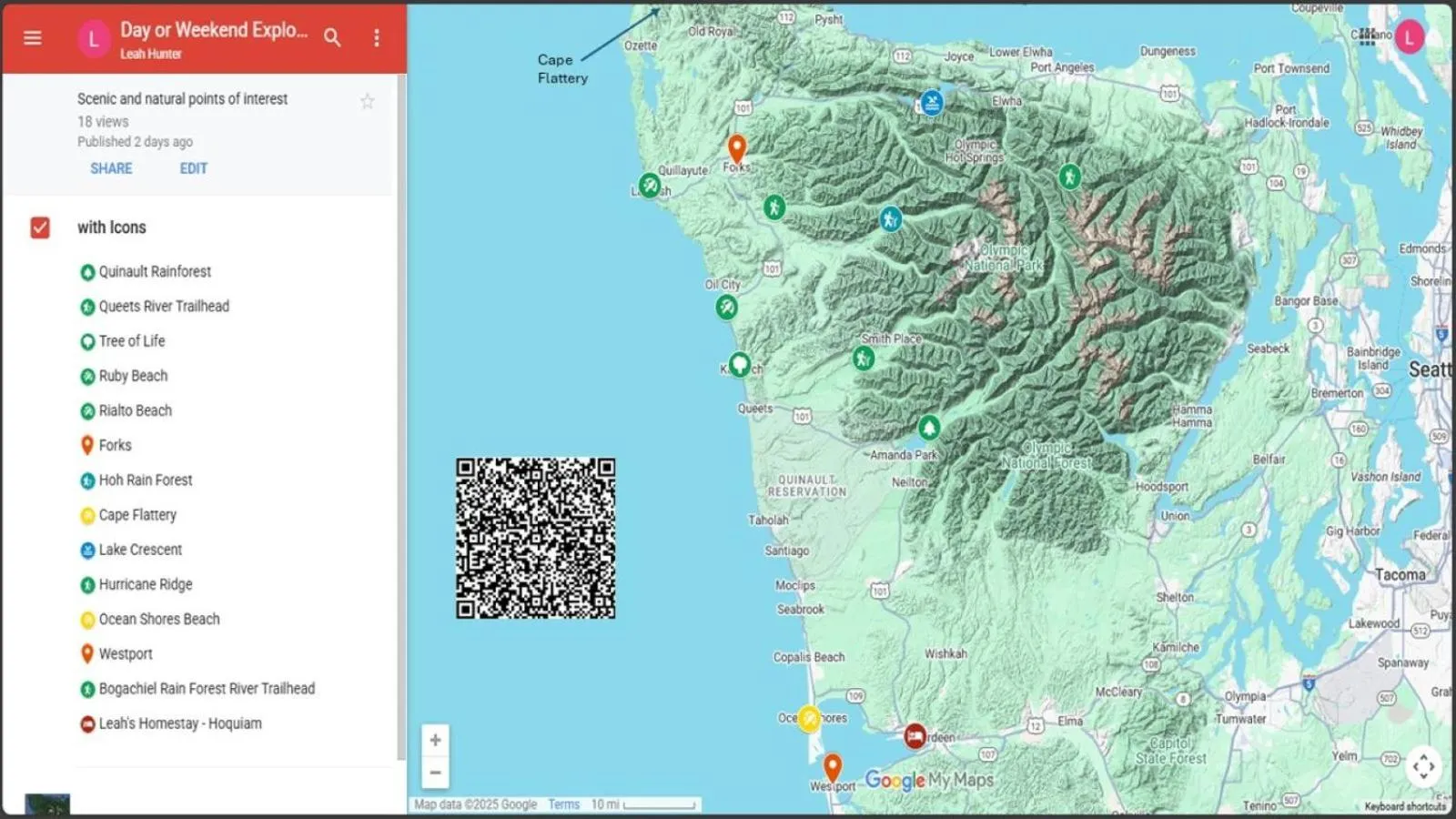The height and width of the screenshot is (819, 1456).
Task: Click the SHARE option
Action: tap(111, 168)
